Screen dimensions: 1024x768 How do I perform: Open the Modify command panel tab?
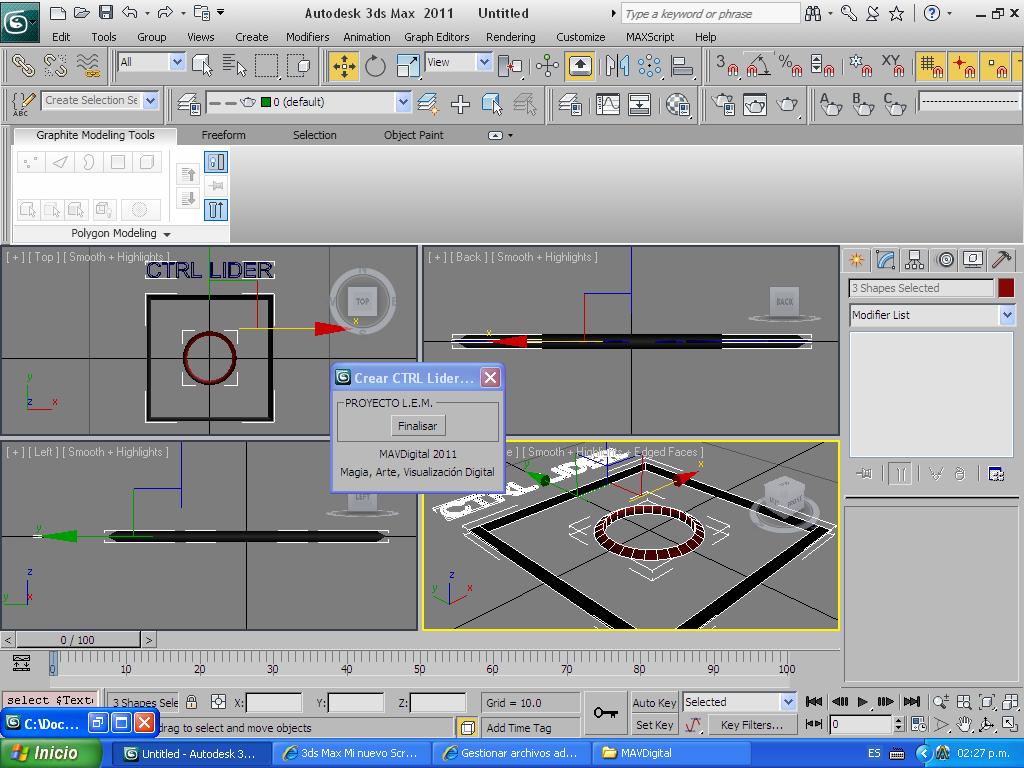(886, 260)
